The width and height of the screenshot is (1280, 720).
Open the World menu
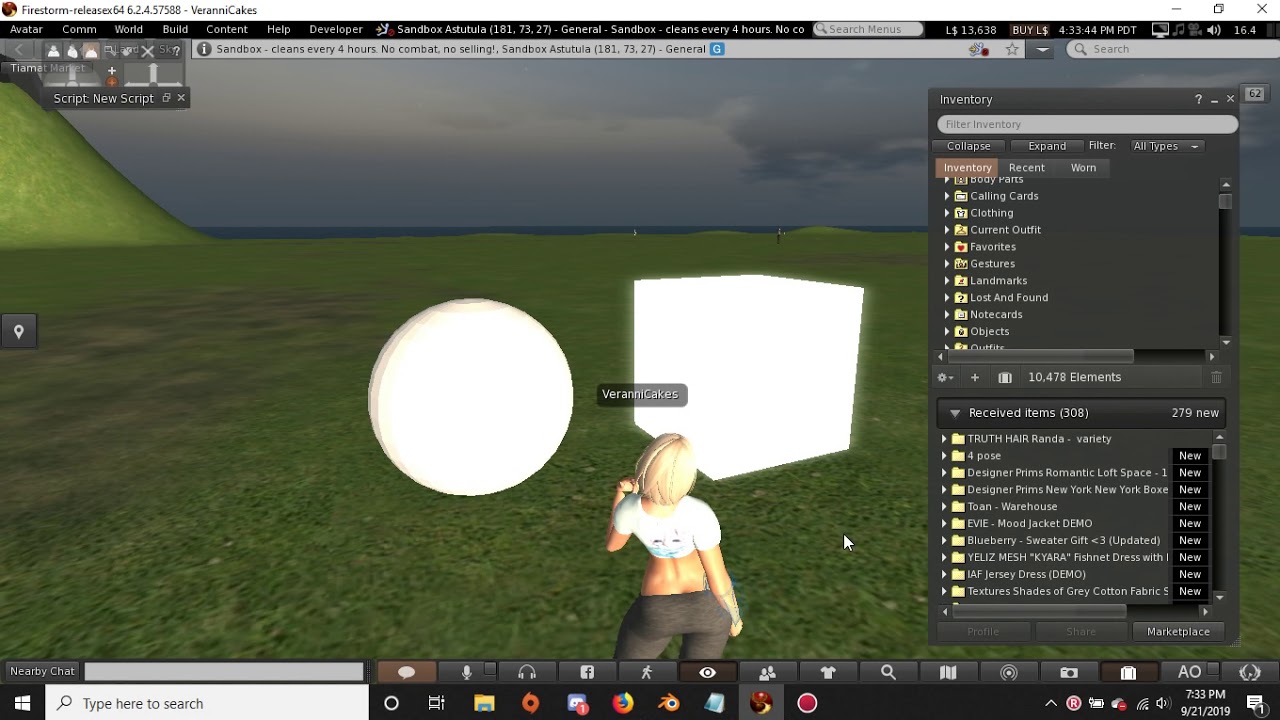point(129,29)
